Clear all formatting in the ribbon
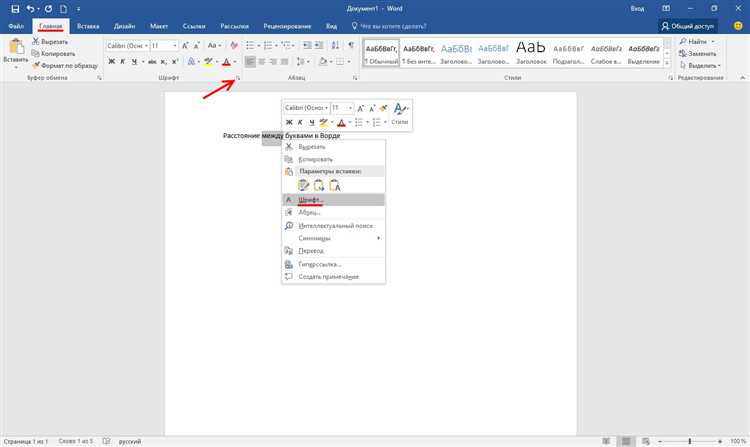The width and height of the screenshot is (750, 447). [234, 45]
